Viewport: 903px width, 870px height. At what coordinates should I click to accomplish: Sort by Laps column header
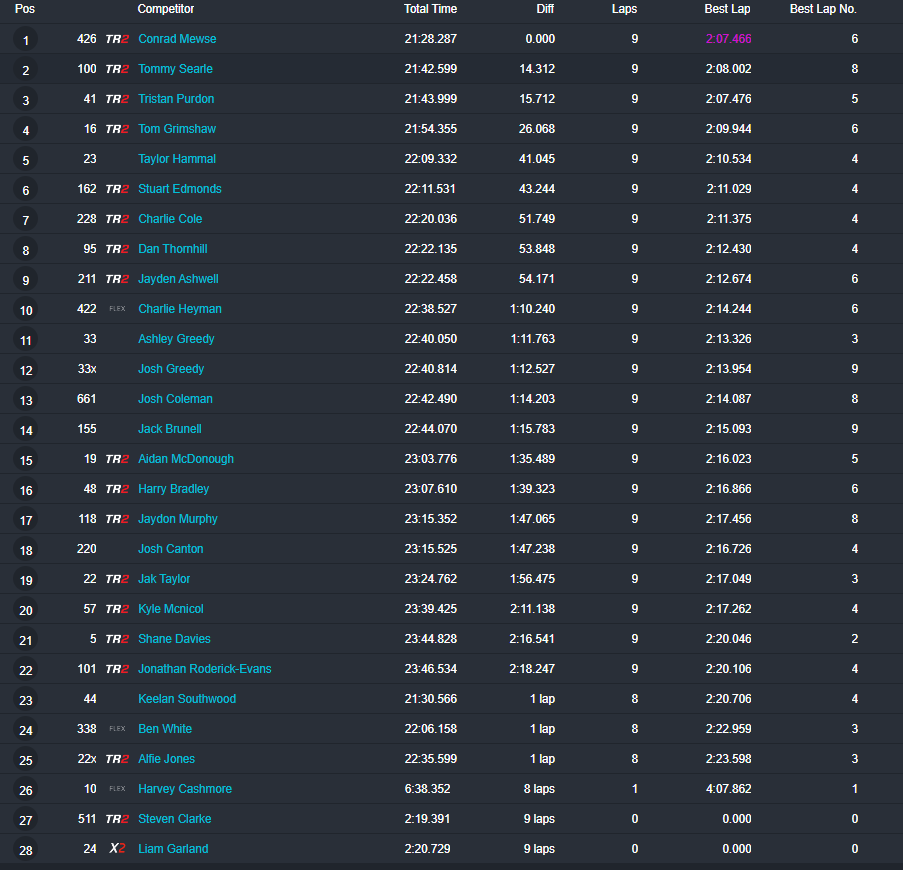[x=624, y=9]
